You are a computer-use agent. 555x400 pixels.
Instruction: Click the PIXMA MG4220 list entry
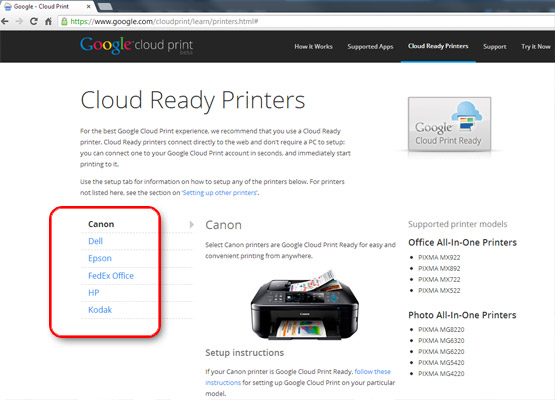[x=441, y=373]
